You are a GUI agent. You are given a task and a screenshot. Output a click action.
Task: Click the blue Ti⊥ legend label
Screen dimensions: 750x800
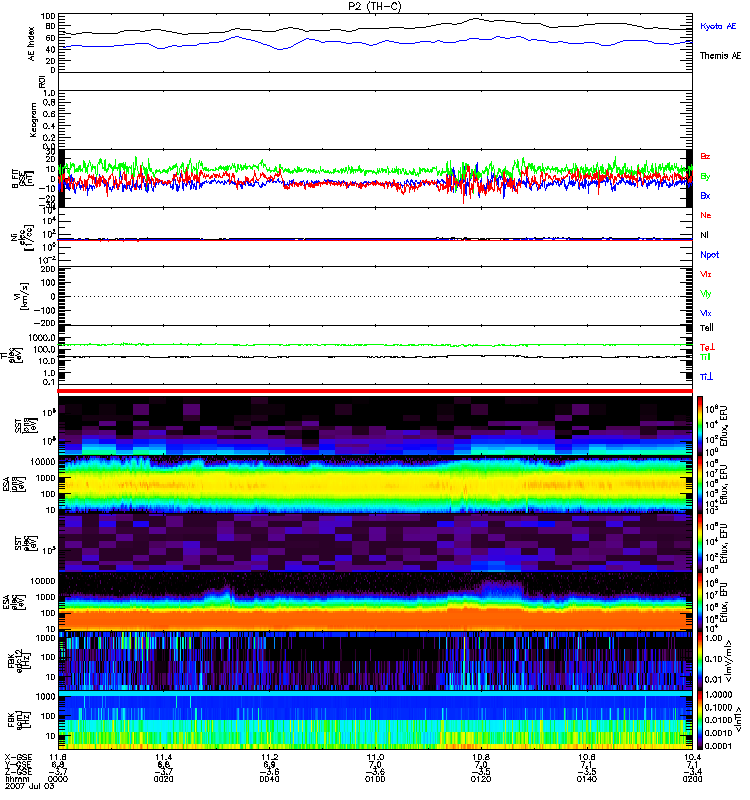click(x=706, y=377)
